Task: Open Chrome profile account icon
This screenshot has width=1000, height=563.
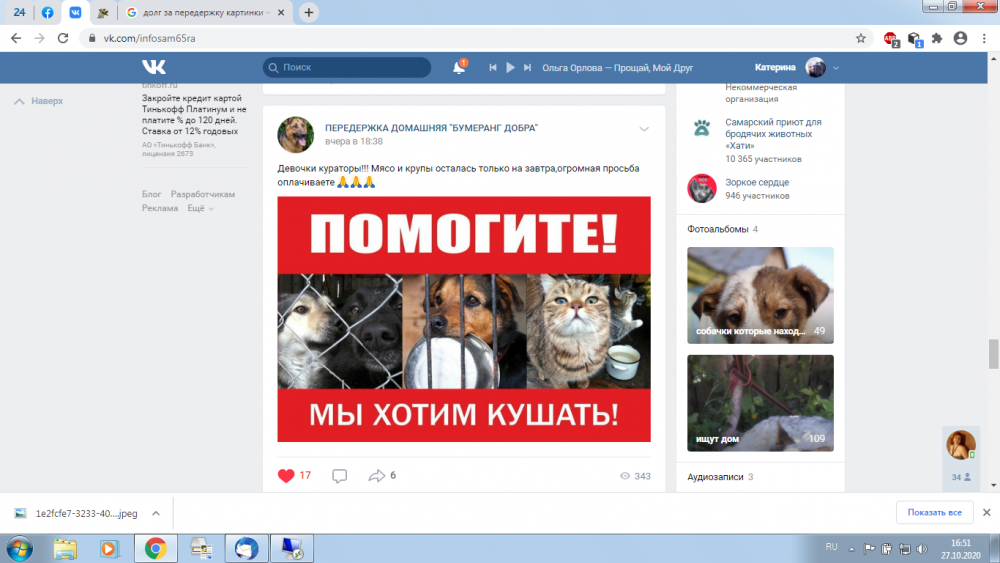Action: click(960, 38)
